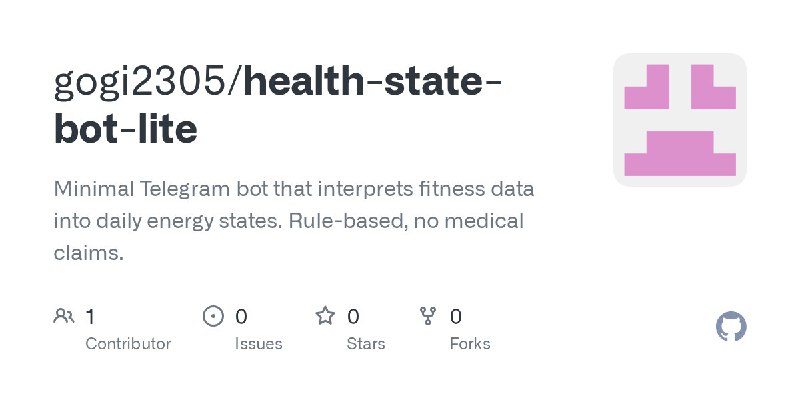Click the forks count of 0

(456, 317)
